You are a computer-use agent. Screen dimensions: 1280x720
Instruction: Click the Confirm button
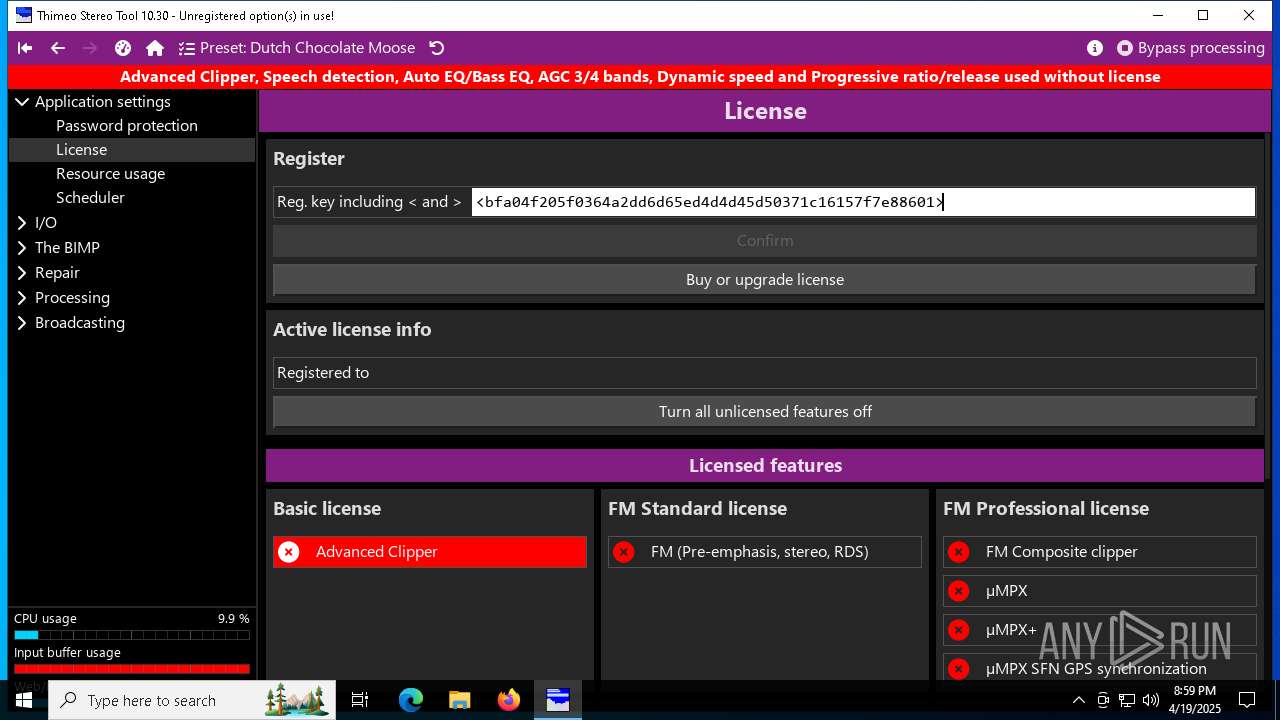coord(765,241)
